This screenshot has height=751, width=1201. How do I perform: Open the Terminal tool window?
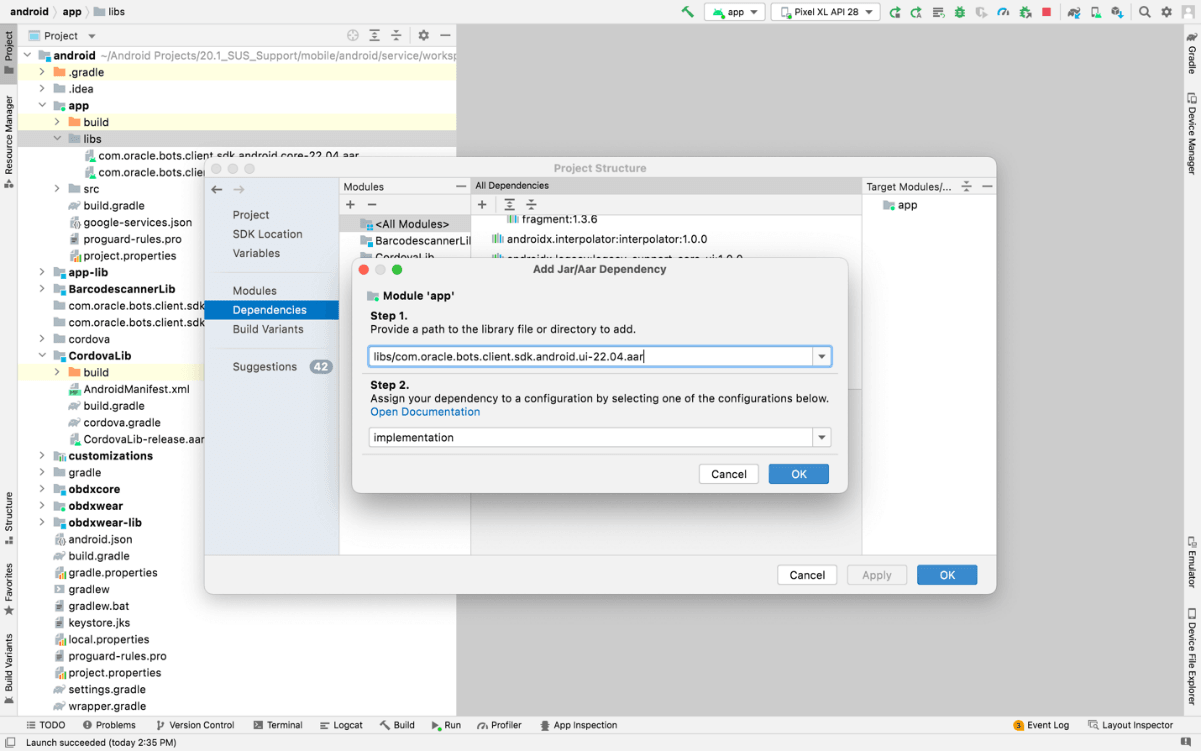[277, 725]
